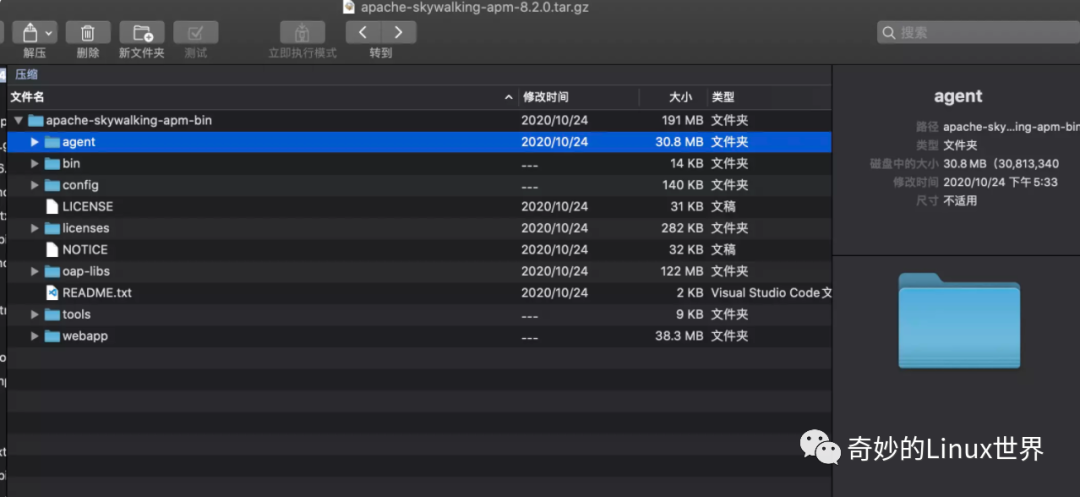The image size is (1080, 497).
Task: Expand the agent folder triangle
Action: 34,142
